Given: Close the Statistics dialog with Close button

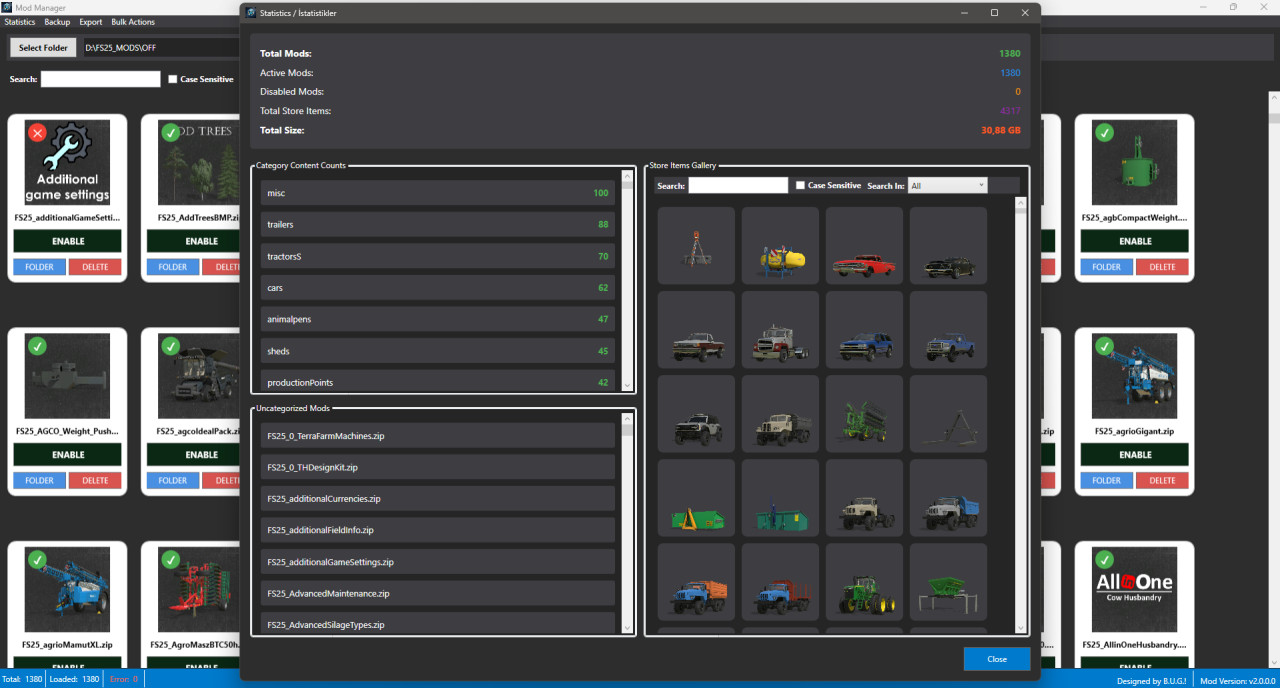Looking at the screenshot, I should (997, 659).
